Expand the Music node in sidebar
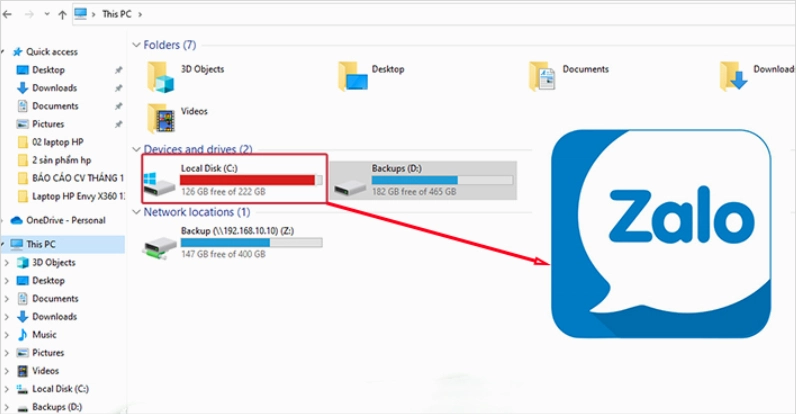This screenshot has width=796, height=414. click(x=9, y=335)
